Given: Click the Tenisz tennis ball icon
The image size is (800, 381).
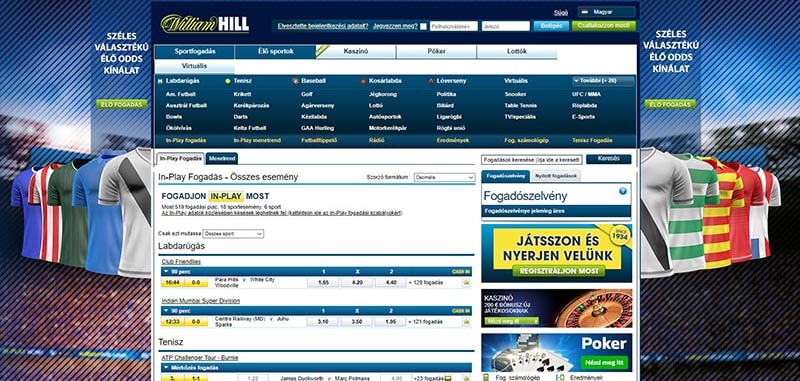Looking at the screenshot, I should (x=228, y=81).
